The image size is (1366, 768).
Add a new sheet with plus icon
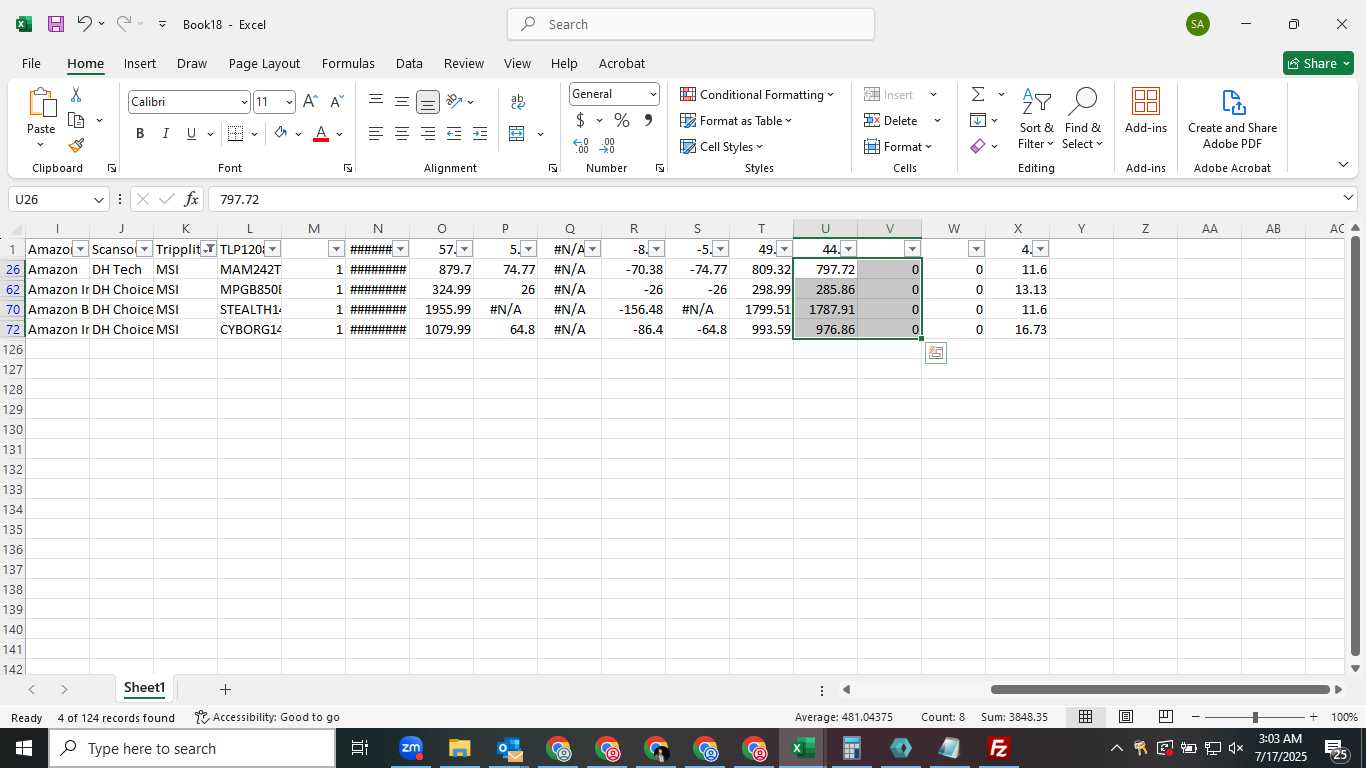pyautogui.click(x=225, y=689)
